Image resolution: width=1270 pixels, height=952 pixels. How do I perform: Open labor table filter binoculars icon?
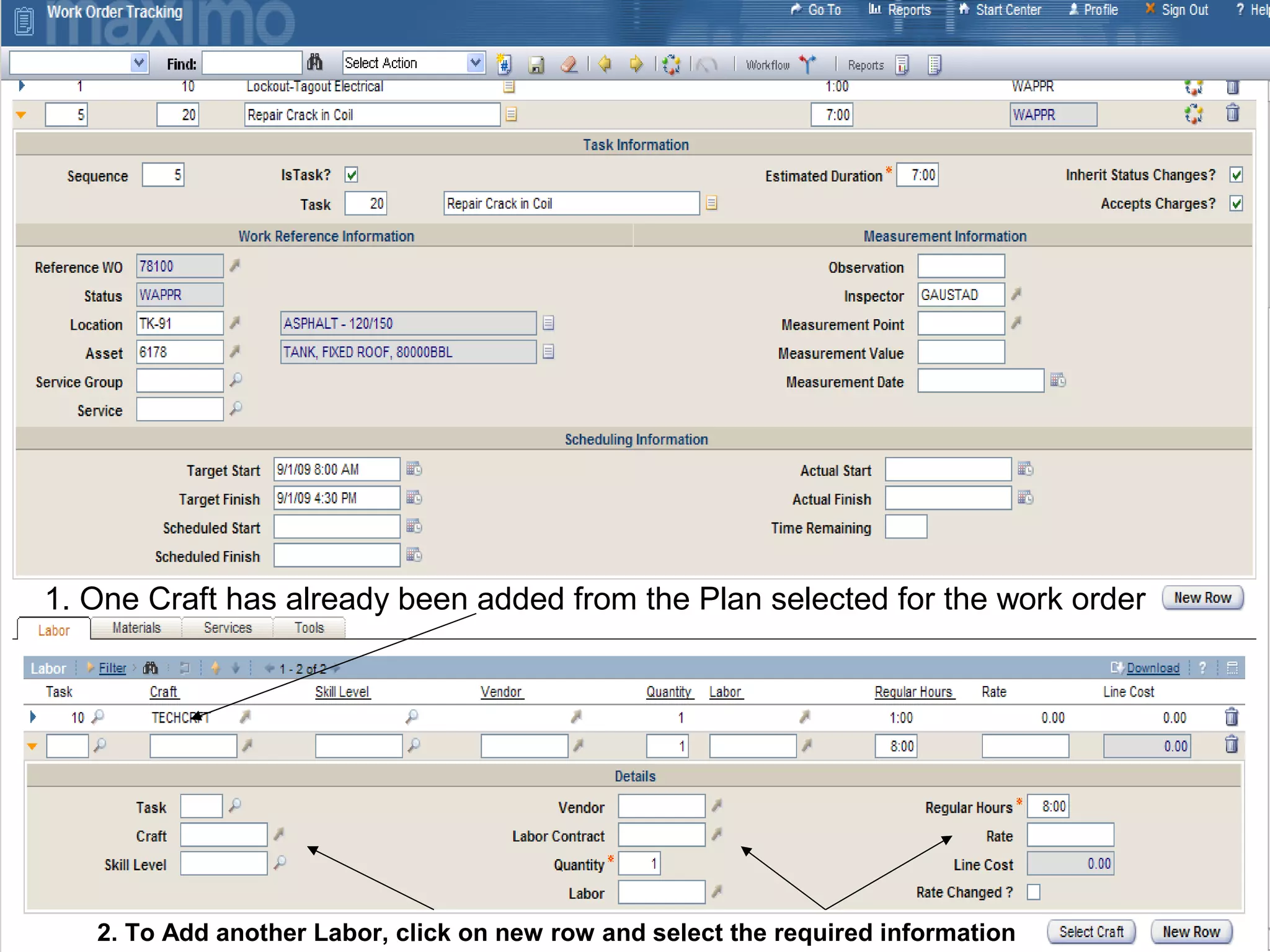click(x=151, y=668)
